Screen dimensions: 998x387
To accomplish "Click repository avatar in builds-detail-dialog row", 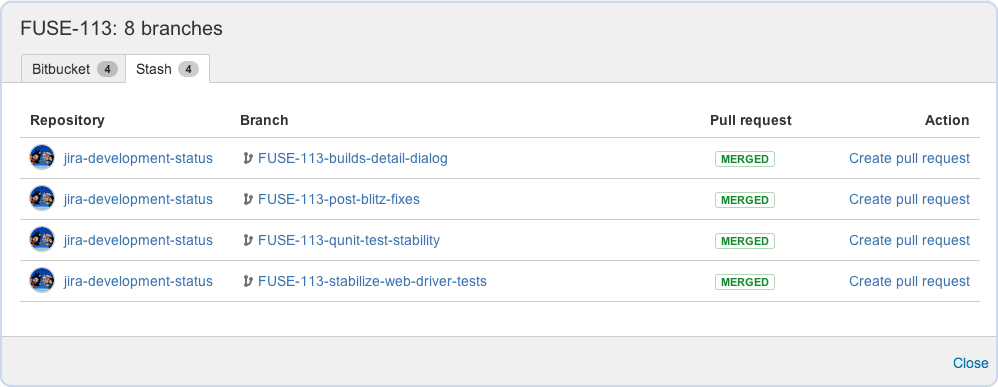I will point(42,158).
